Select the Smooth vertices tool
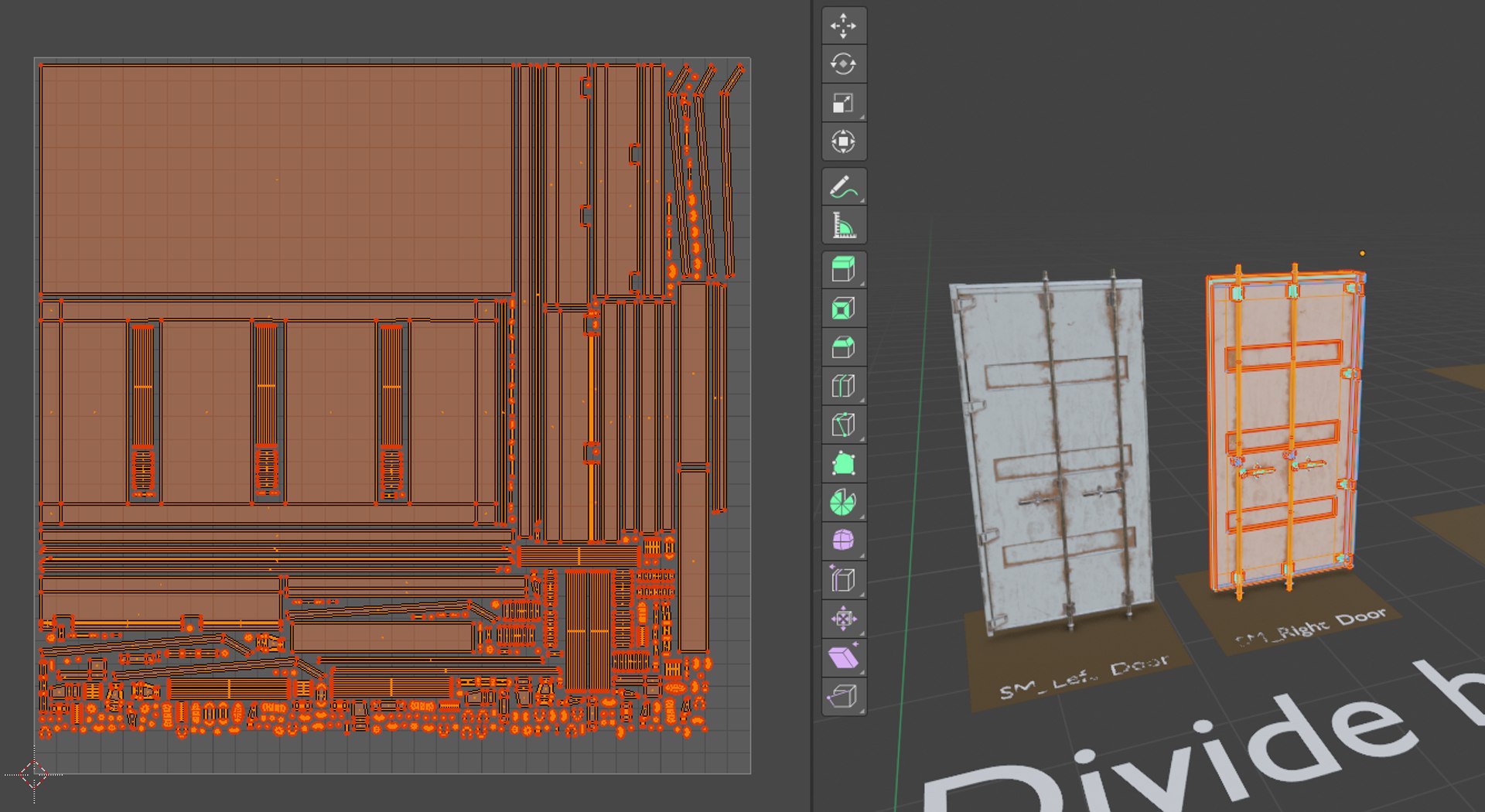Viewport: 1485px width, 812px height. click(x=843, y=541)
